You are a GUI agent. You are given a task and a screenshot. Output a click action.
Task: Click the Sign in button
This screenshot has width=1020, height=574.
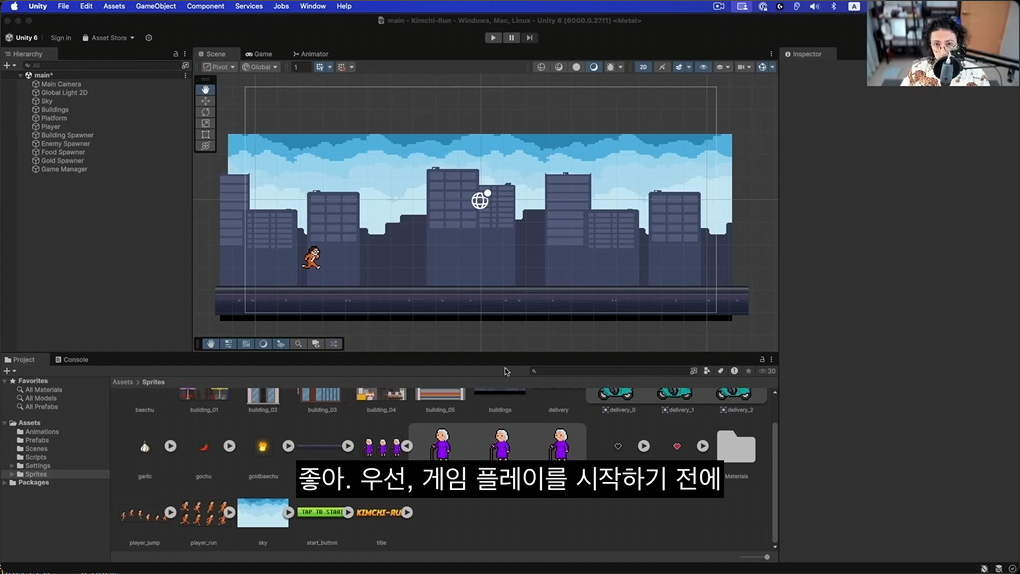coord(61,38)
